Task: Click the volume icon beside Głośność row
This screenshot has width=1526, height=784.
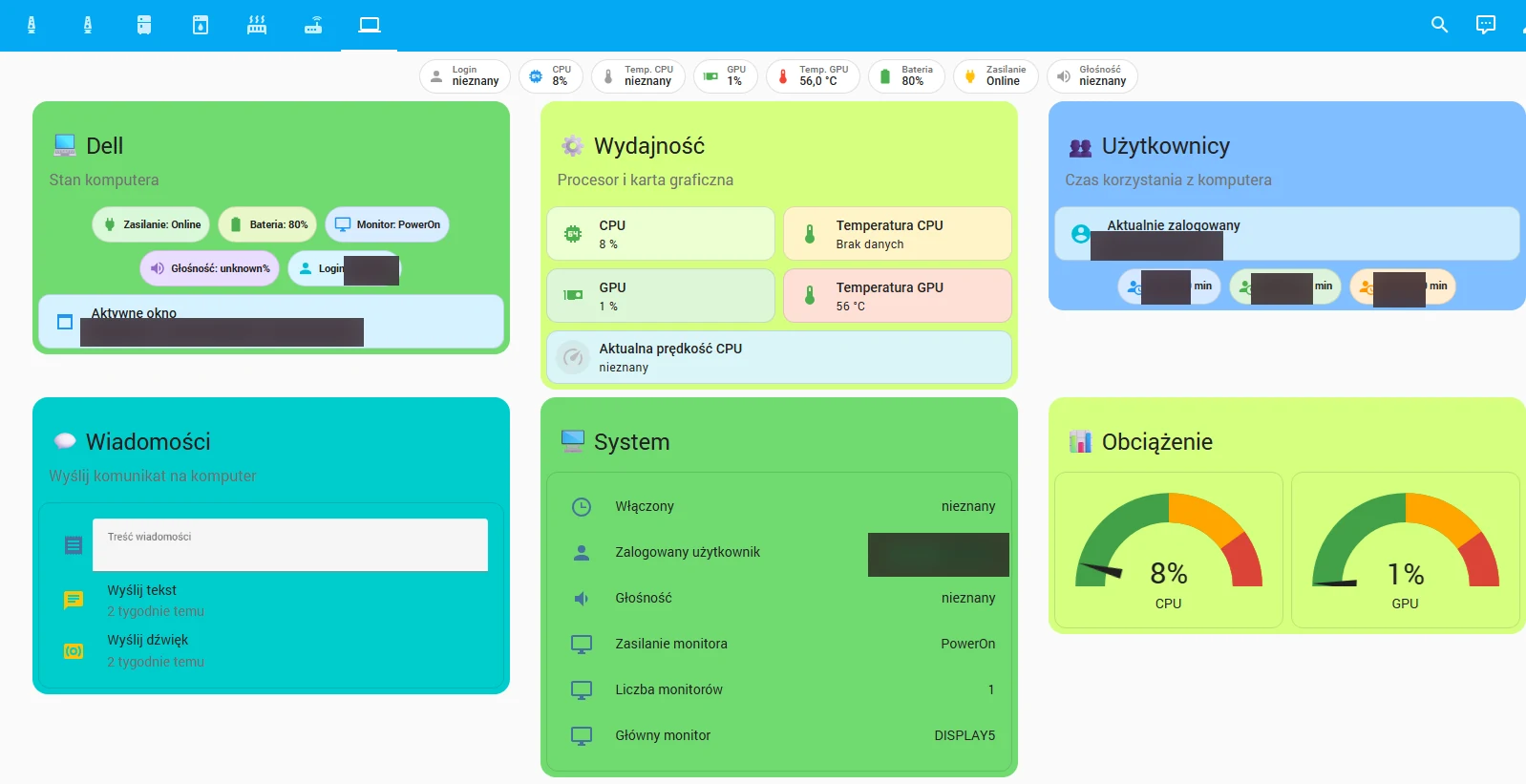Action: click(582, 598)
